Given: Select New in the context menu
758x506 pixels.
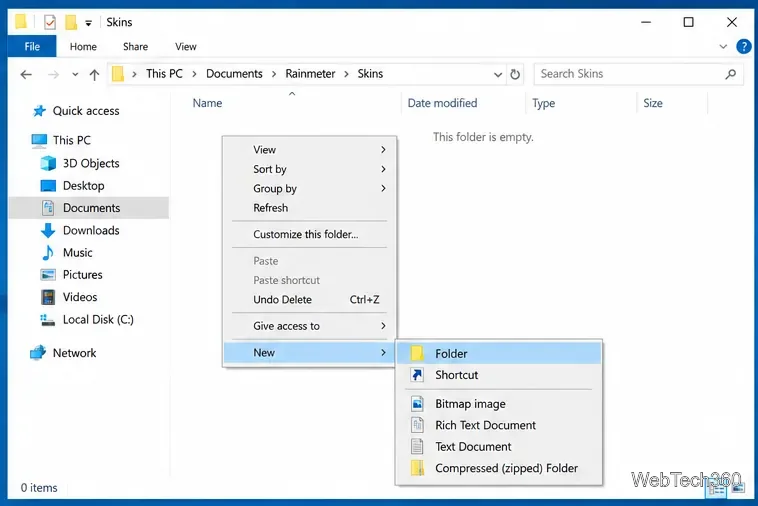Looking at the screenshot, I should click(309, 353).
